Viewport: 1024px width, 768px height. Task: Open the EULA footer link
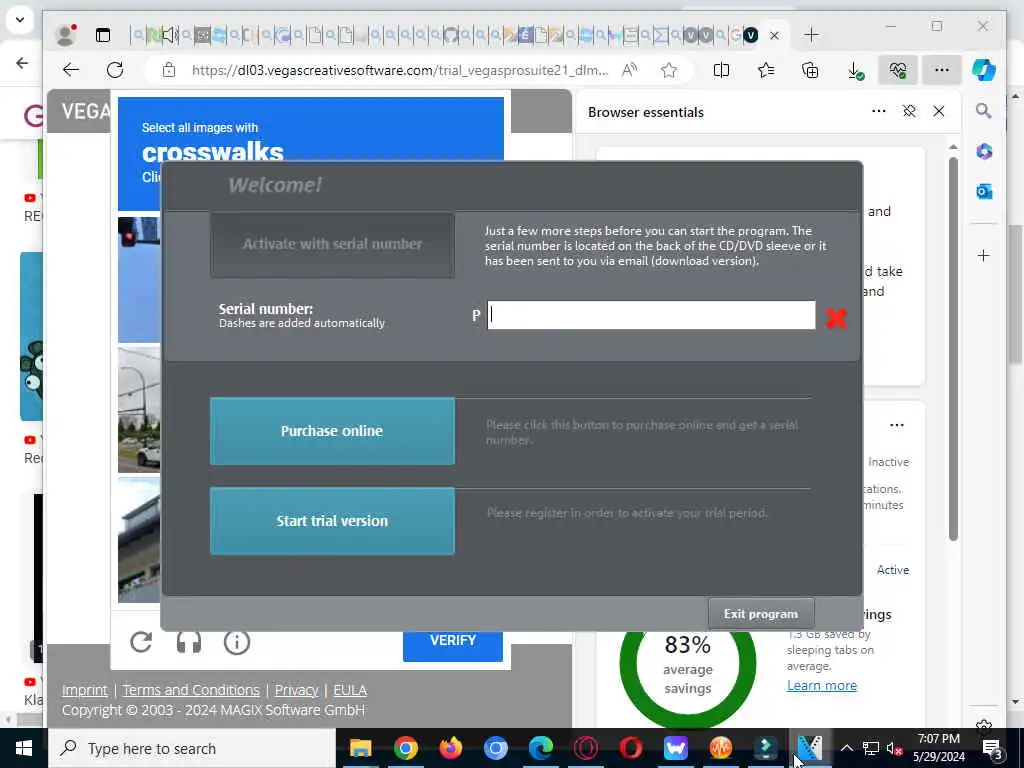click(350, 690)
